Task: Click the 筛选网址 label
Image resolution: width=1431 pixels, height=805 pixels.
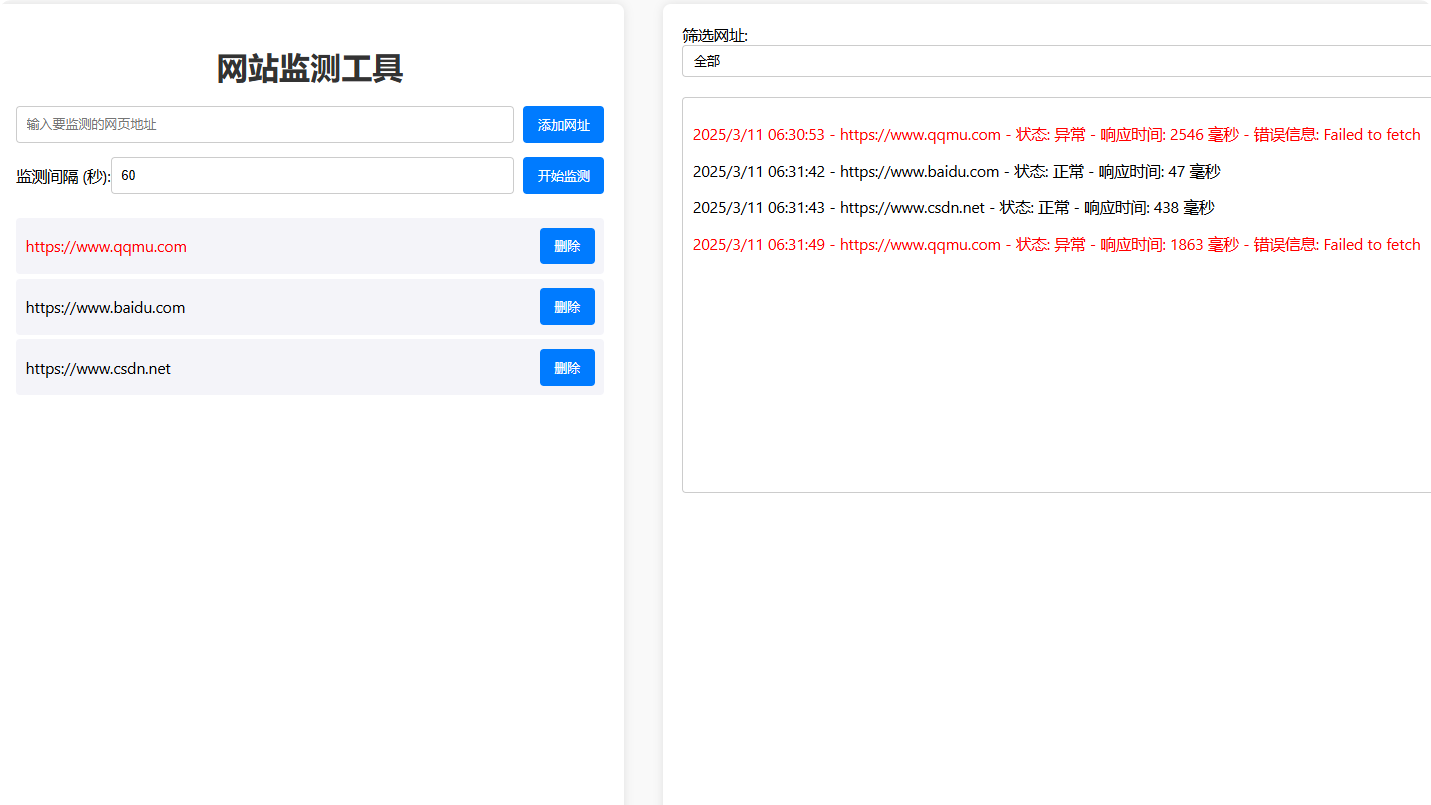Action: [x=715, y=36]
